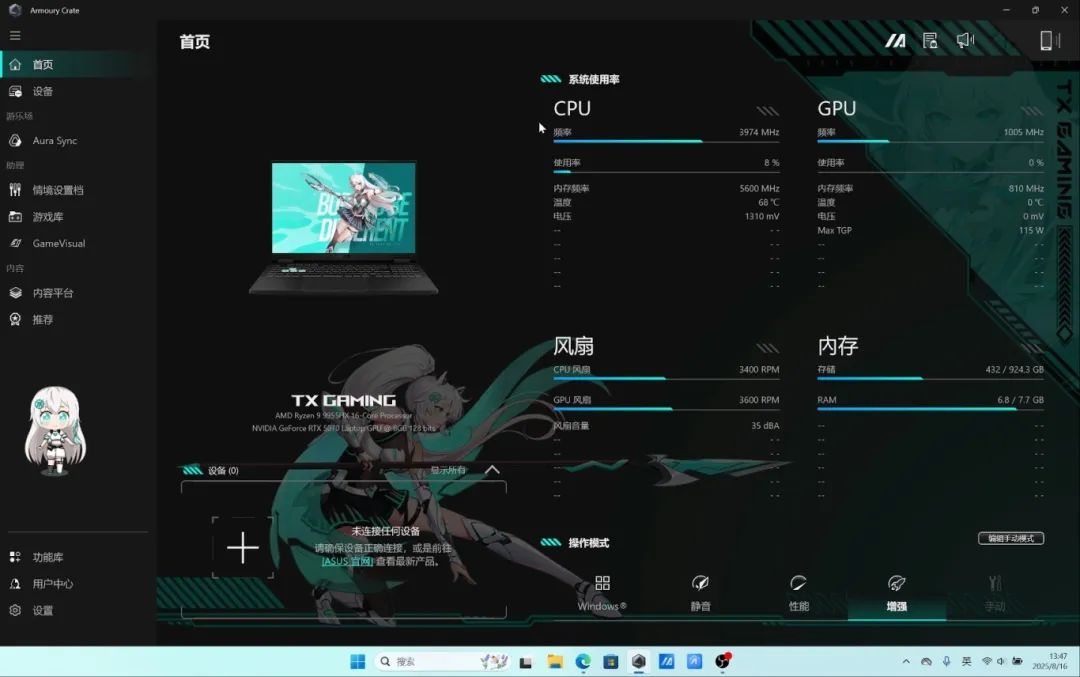Viewport: 1080px width, 677px height.
Task: Open the megaphone announcements icon
Action: point(965,41)
